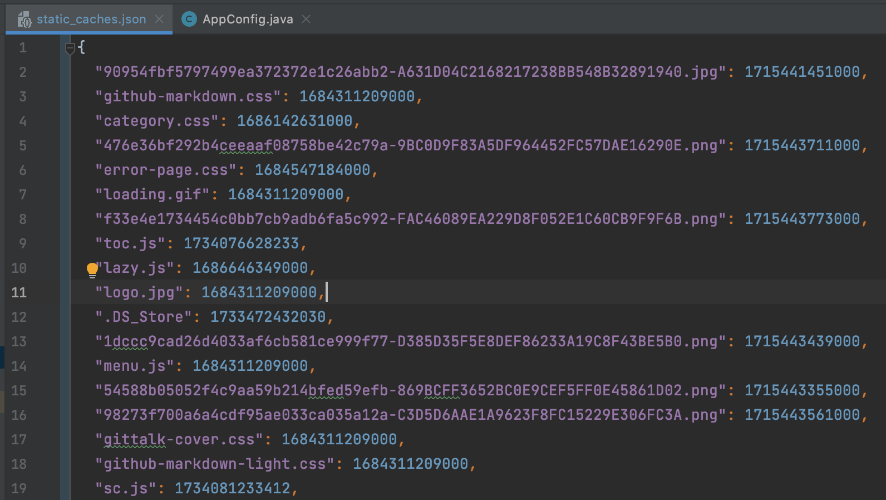Click the value 1734076628233 for toc.js
Image resolution: width=886 pixels, height=500 pixels.
pyautogui.click(x=241, y=243)
